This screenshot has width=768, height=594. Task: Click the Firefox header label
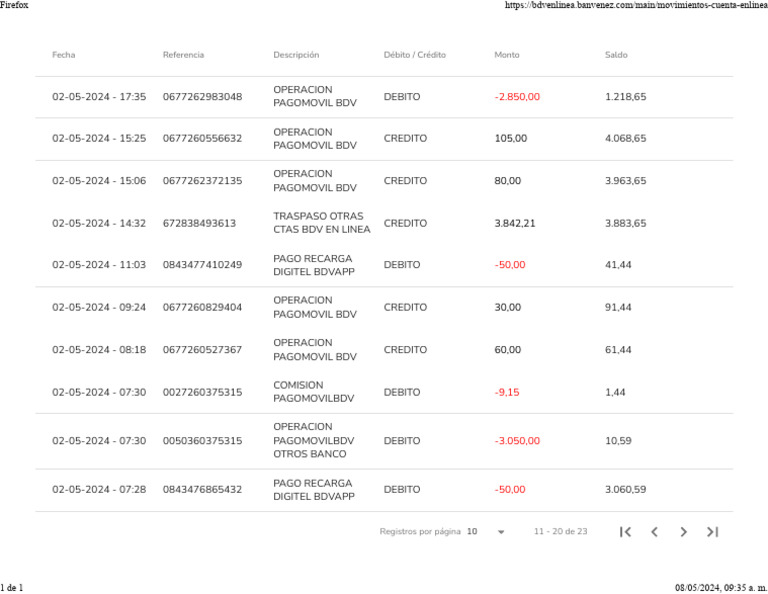(x=14, y=5)
